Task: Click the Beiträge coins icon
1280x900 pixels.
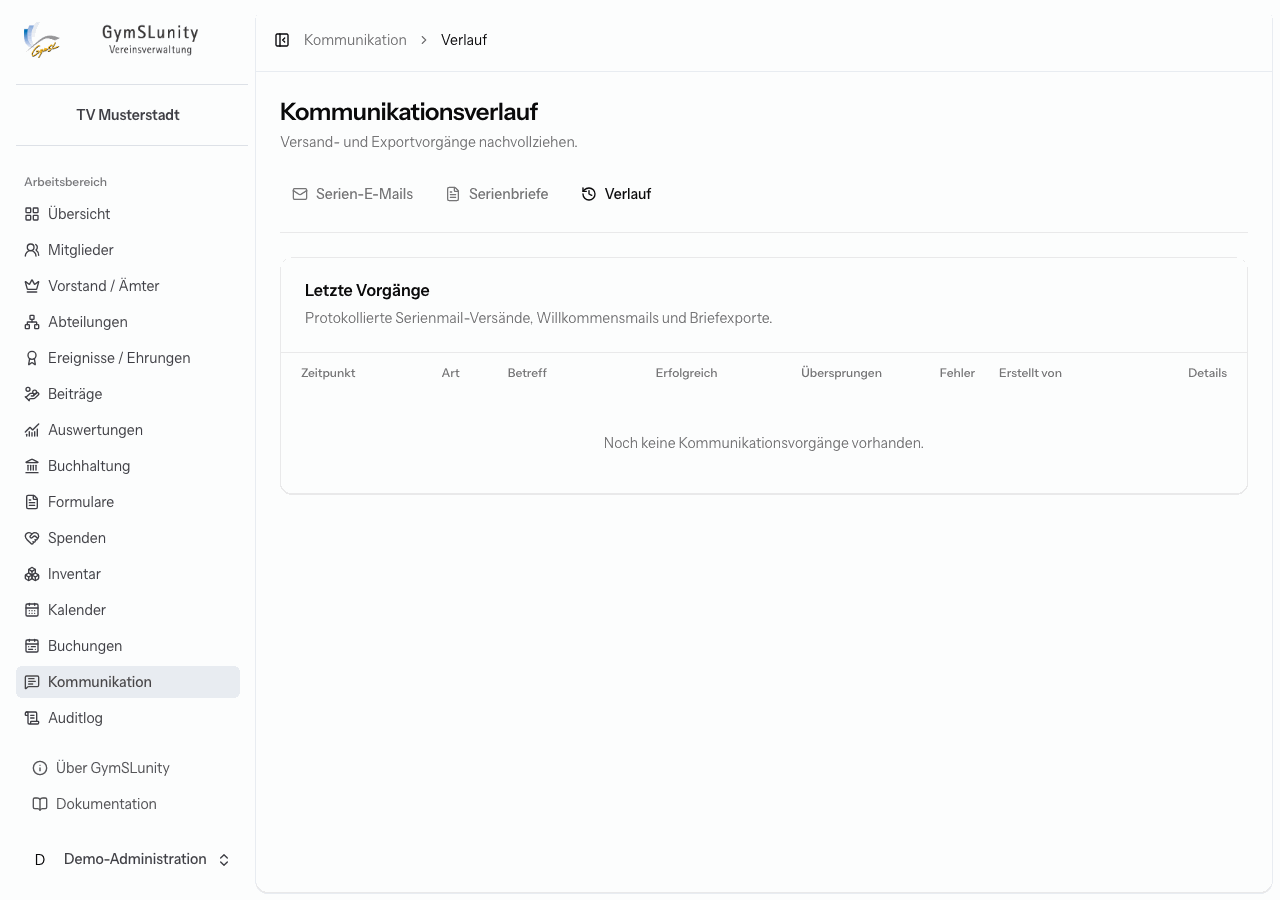Action: click(32, 394)
